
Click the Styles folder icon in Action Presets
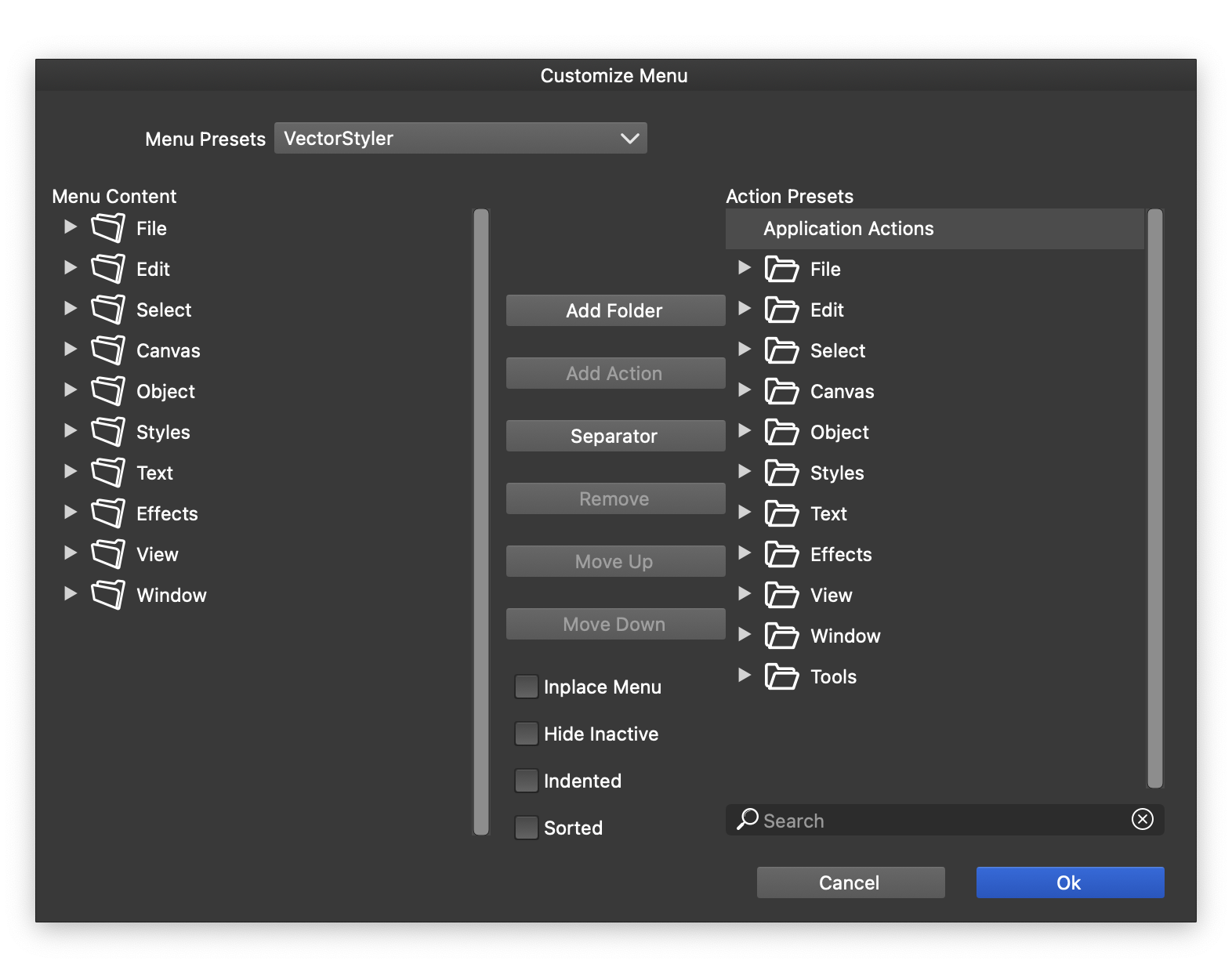pyautogui.click(x=781, y=473)
